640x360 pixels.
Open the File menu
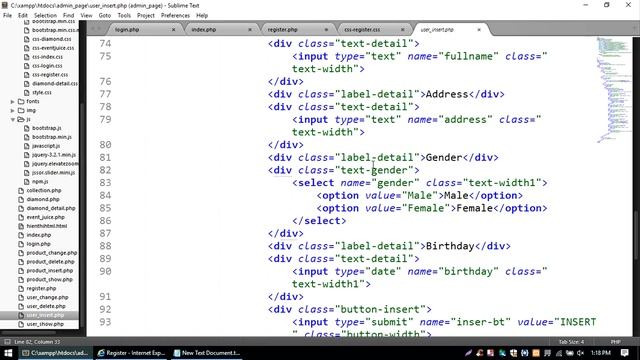click(x=7, y=16)
